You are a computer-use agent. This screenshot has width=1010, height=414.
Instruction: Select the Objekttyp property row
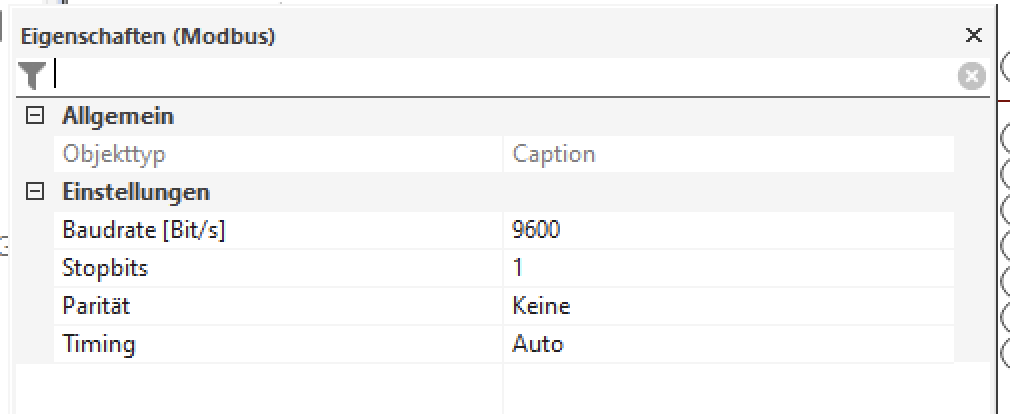114,154
